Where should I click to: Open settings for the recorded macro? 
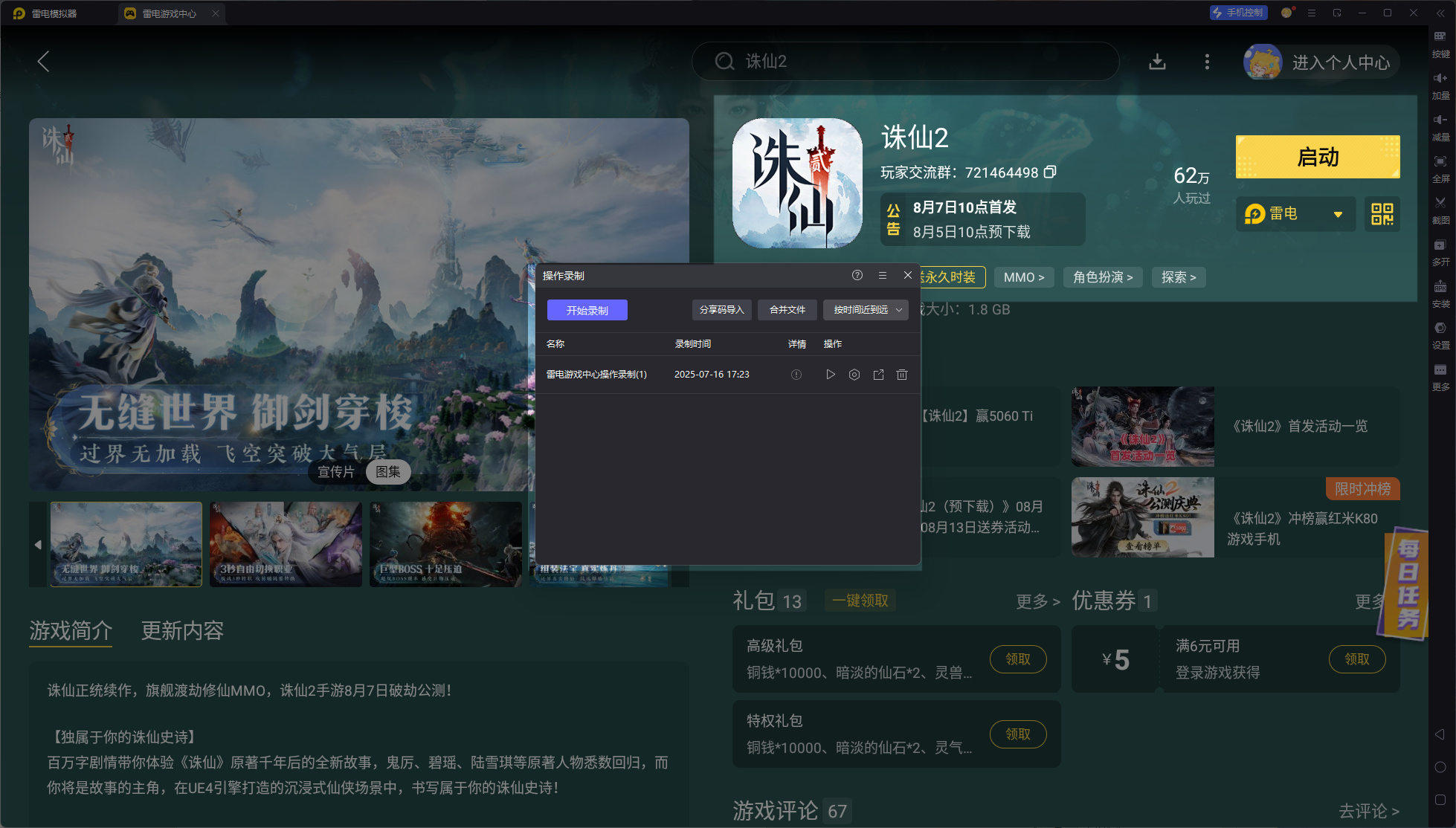coord(854,375)
